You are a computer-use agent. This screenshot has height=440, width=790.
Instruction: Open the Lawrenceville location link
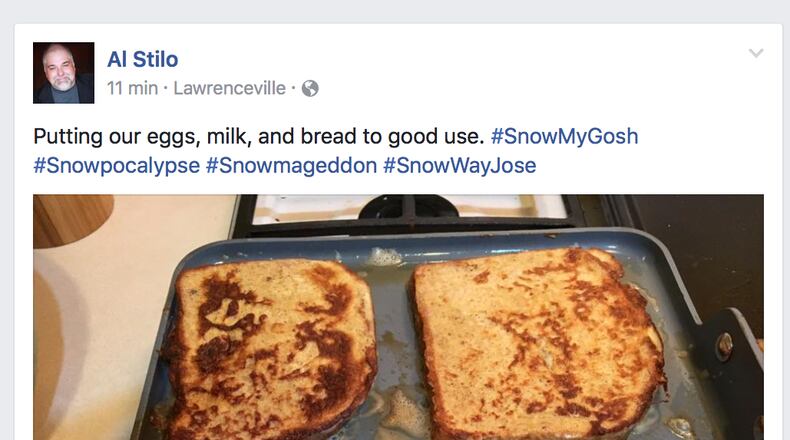[230, 88]
